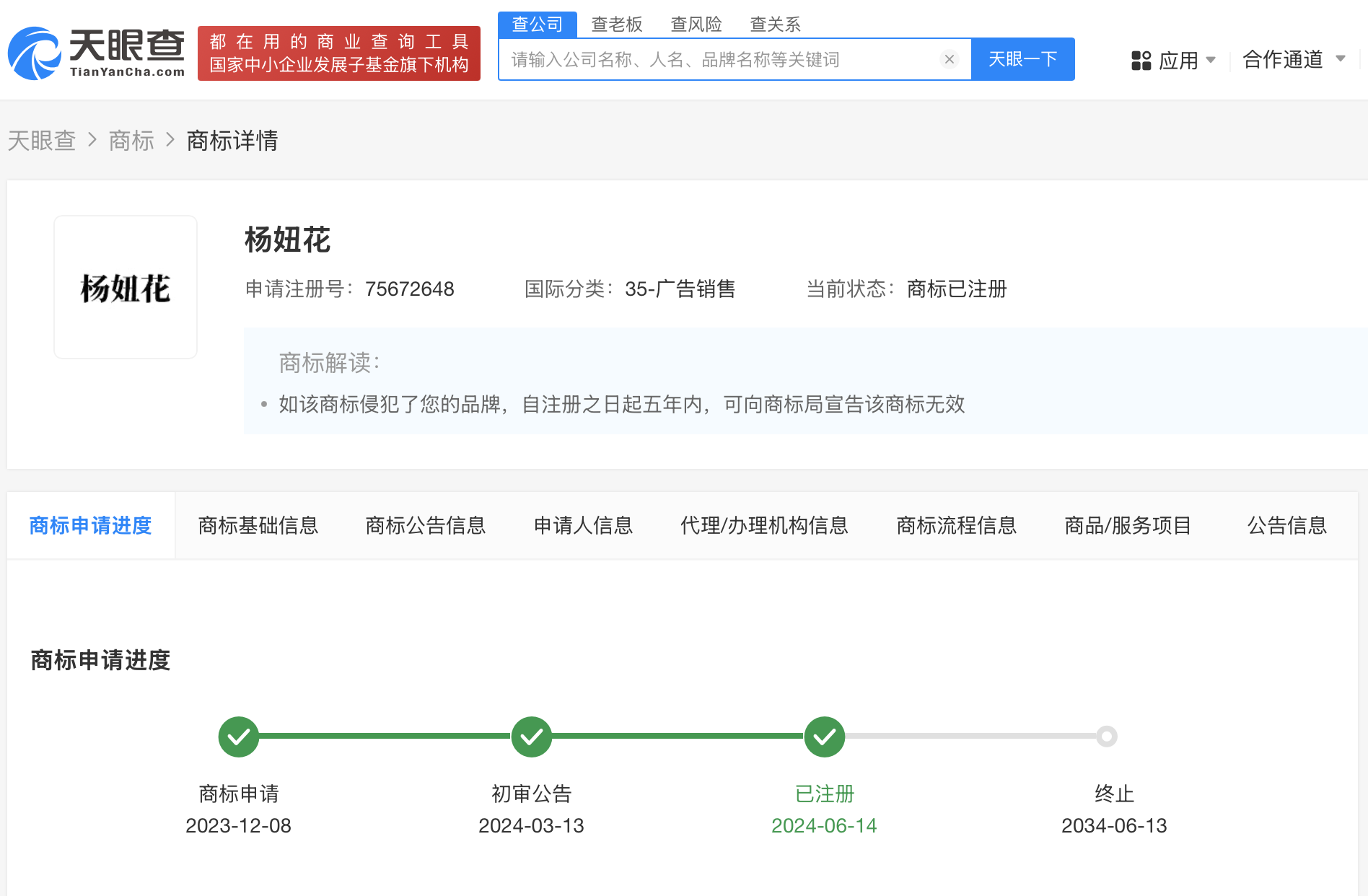This screenshot has height=896, width=1368.
Task: Open the 商标 breadcrumb link
Action: [131, 140]
